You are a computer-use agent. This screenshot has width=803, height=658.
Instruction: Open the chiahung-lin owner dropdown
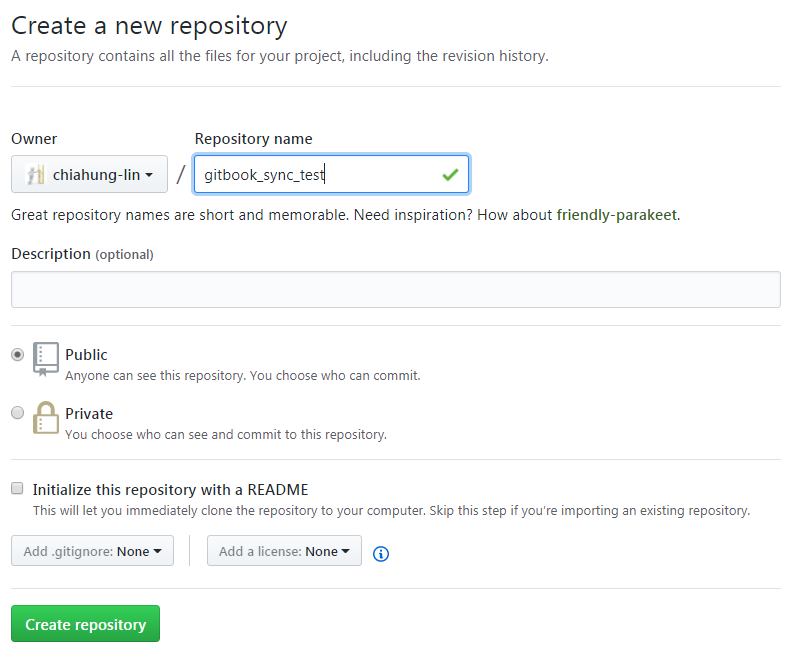90,175
